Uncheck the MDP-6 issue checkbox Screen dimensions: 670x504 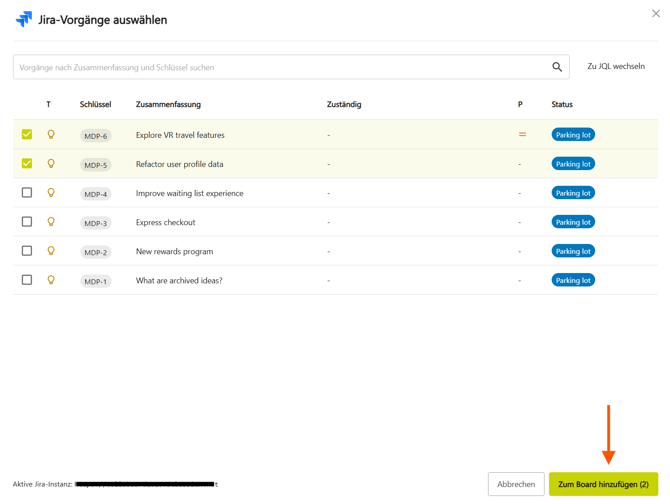[x=27, y=134]
